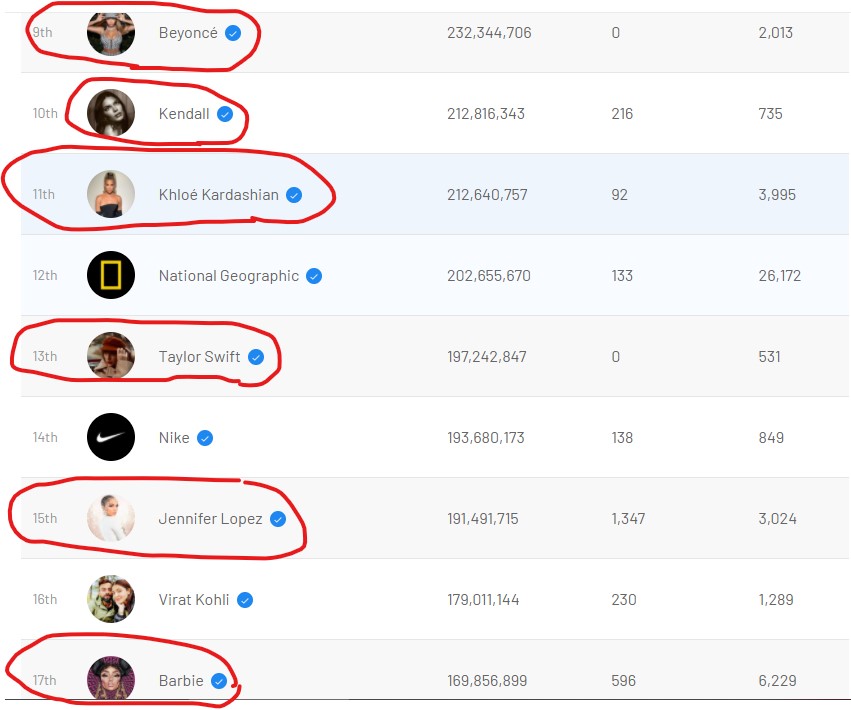Screen dimensions: 851x710
Task: Click the Nike swoosh logo
Action: [110, 437]
